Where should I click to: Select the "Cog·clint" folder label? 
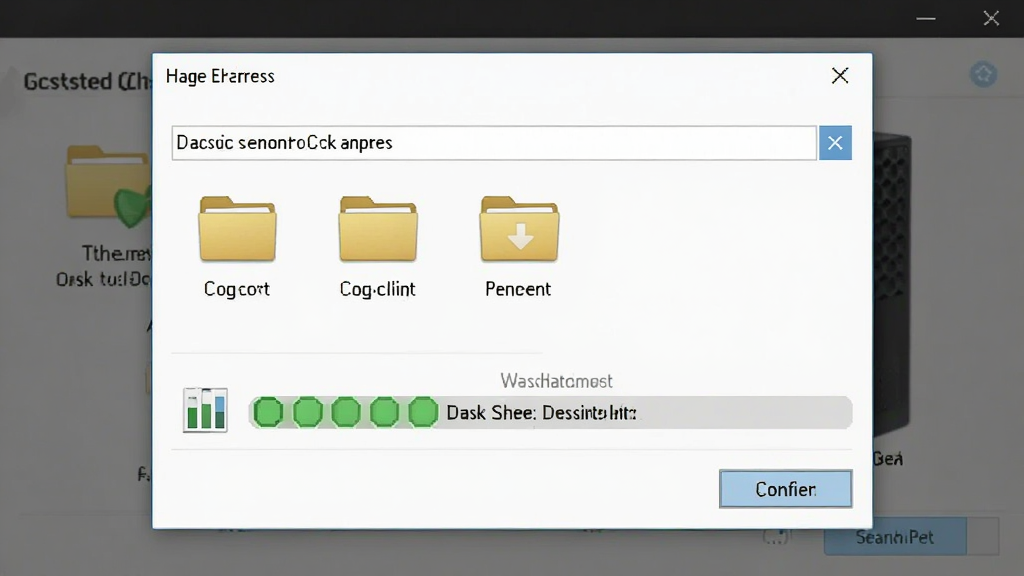[x=377, y=289]
